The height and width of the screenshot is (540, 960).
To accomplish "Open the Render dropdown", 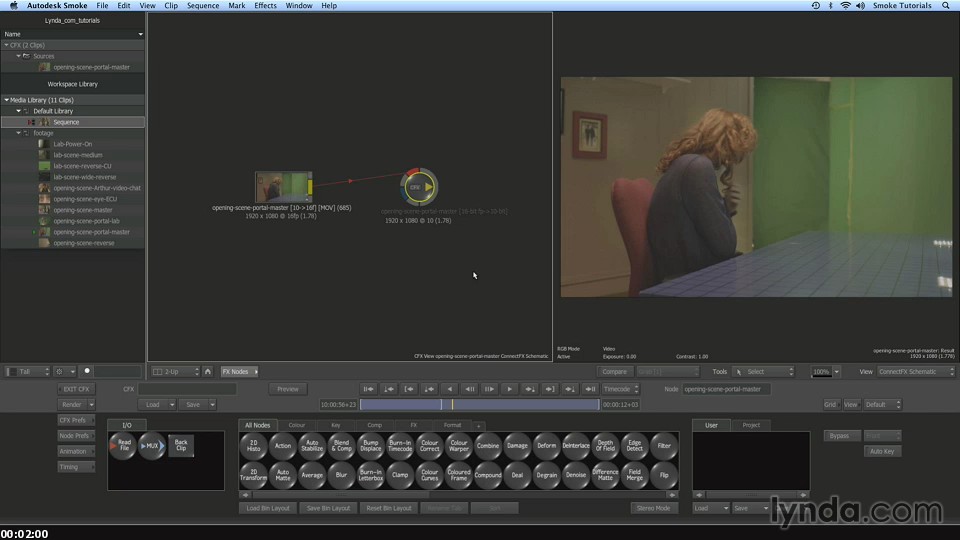I will (x=75, y=405).
